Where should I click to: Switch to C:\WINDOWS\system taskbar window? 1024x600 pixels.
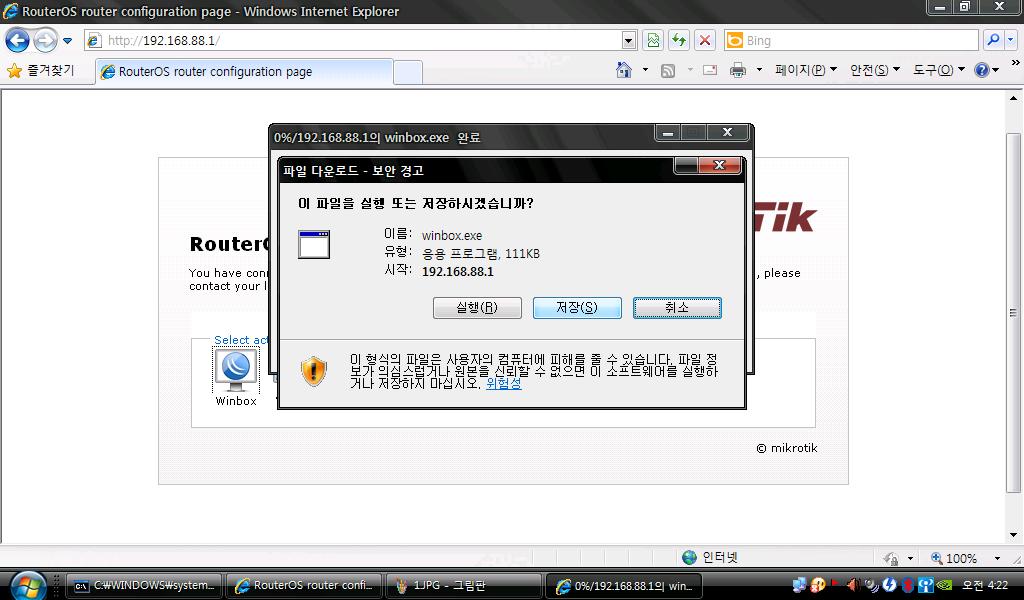(x=145, y=586)
